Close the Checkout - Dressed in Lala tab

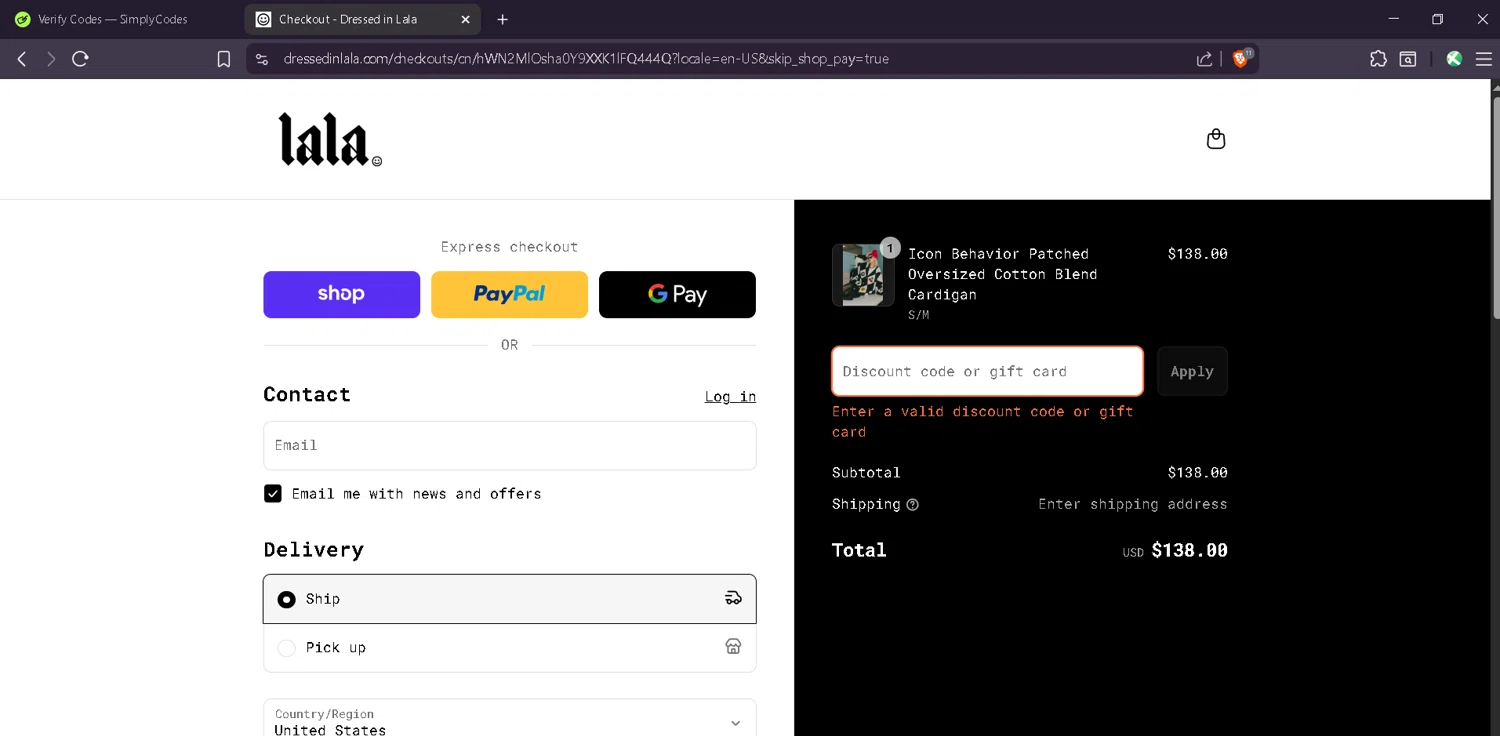[465, 19]
